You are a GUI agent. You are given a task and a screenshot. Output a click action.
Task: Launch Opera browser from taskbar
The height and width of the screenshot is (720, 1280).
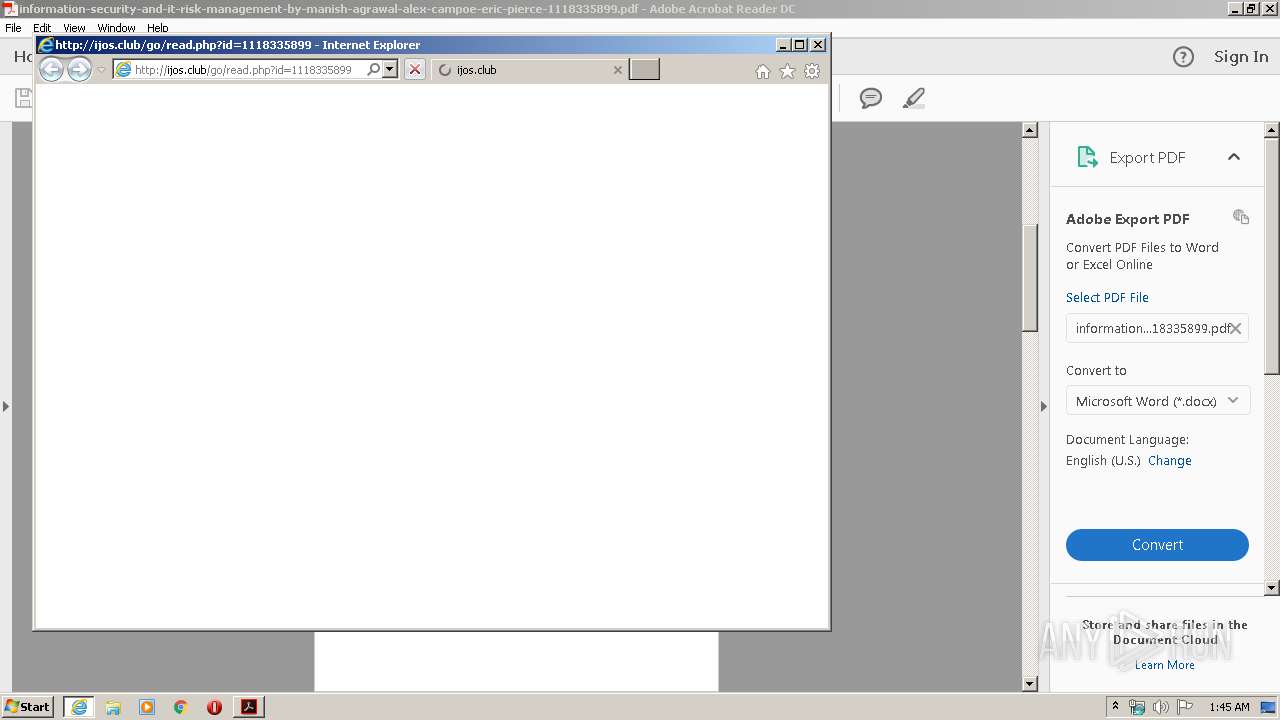214,707
